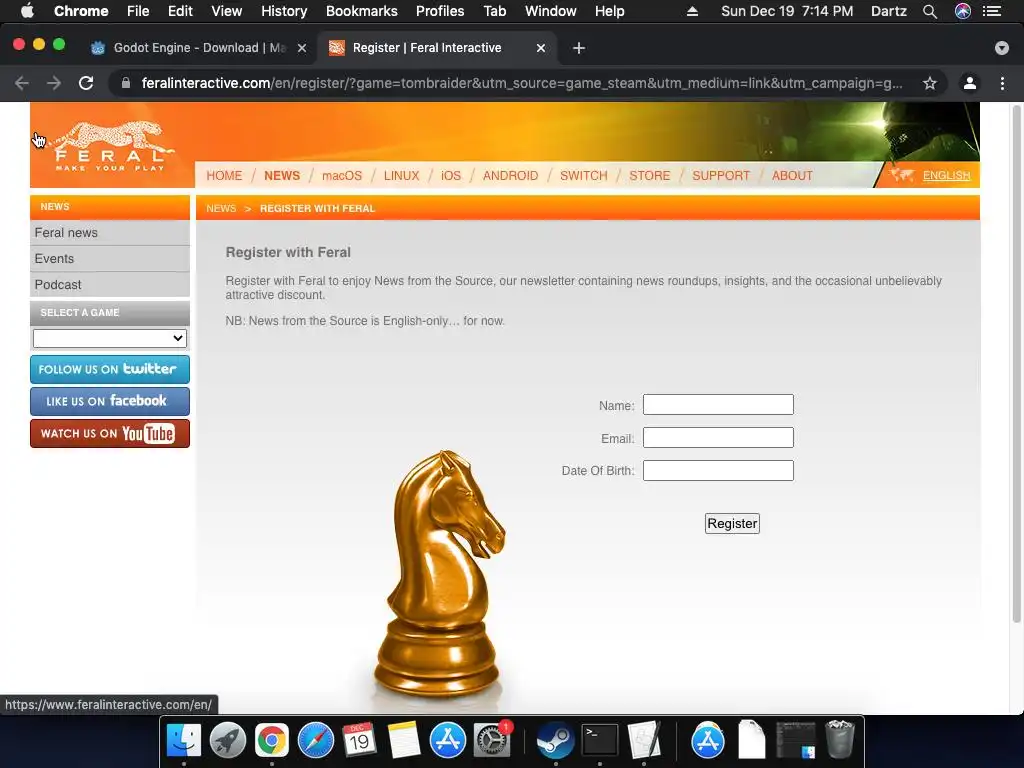This screenshot has height=768, width=1024.
Task: Open Notes from the dock
Action: click(404, 740)
